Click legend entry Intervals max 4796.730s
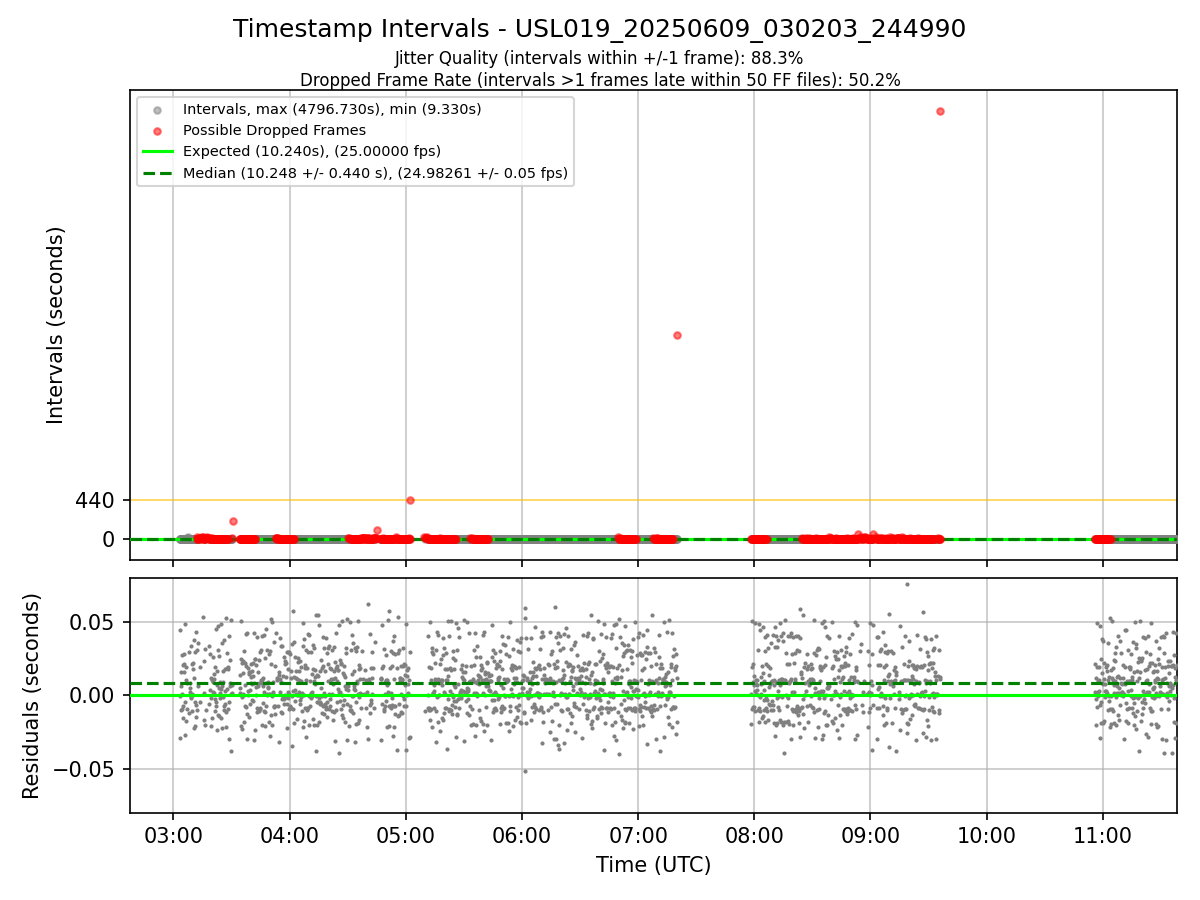Viewport: 1200px width, 900px height. coord(331,108)
